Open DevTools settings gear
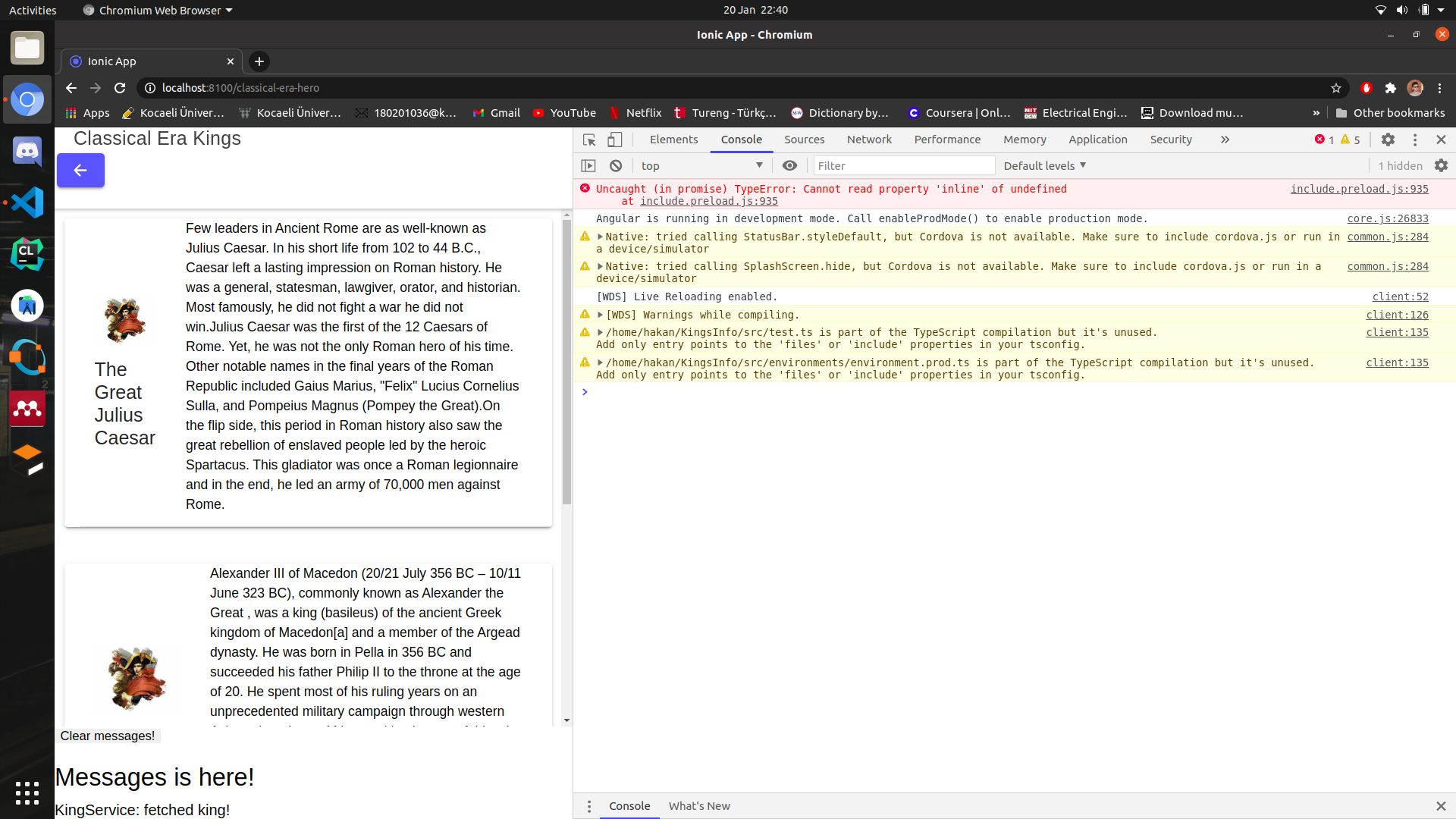 coord(1388,140)
